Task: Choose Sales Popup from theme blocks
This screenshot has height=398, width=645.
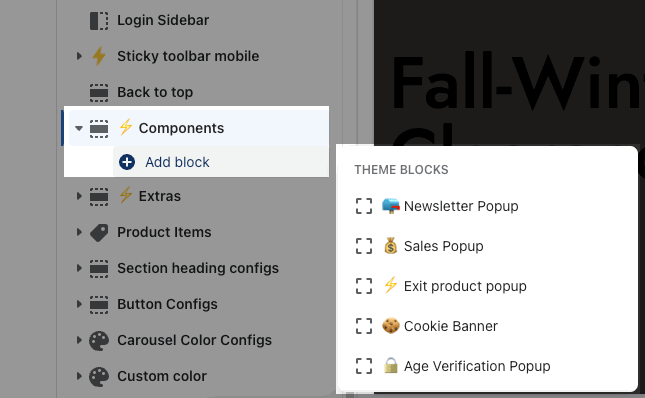Action: [x=443, y=246]
